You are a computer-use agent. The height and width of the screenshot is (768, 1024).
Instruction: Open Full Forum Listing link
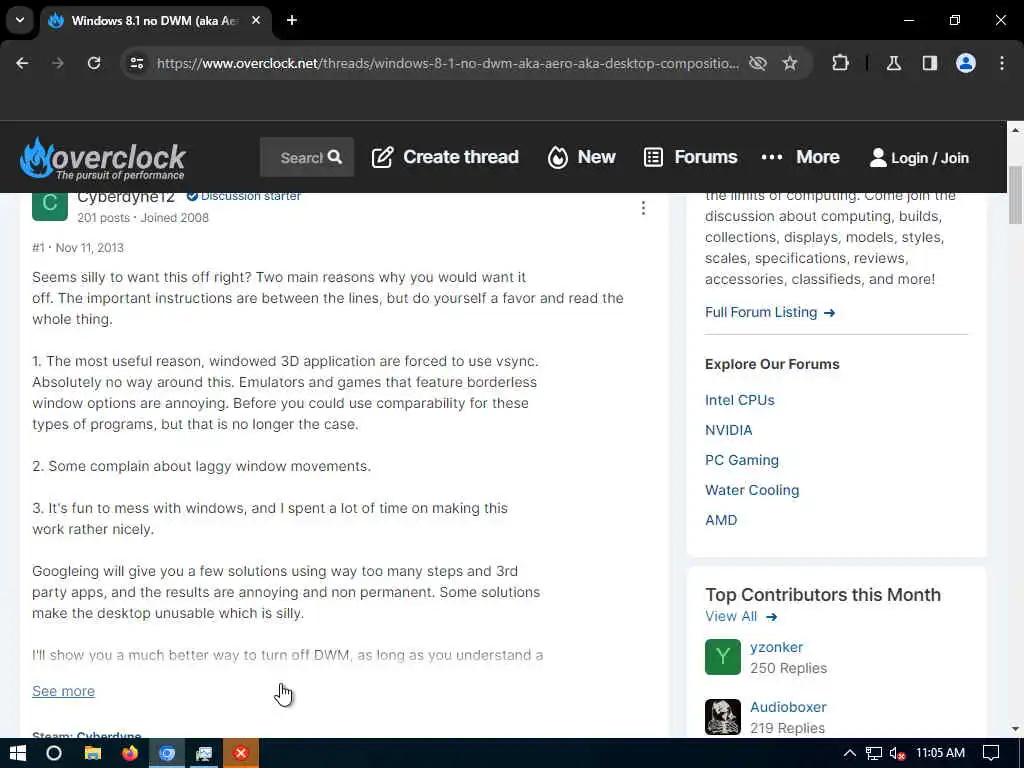click(770, 312)
